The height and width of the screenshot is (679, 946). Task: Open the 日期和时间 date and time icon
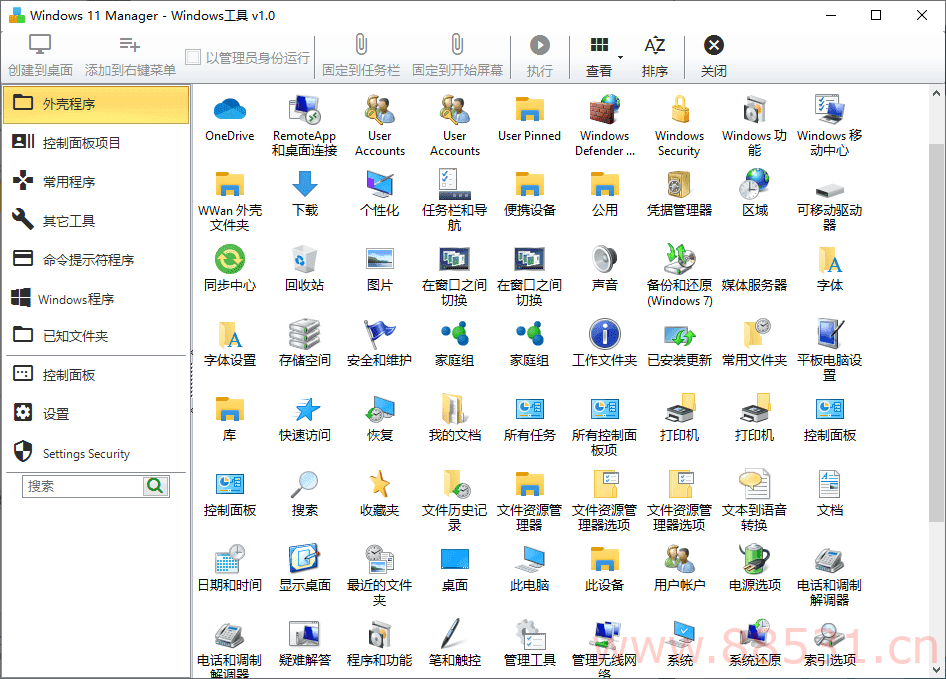(229, 560)
